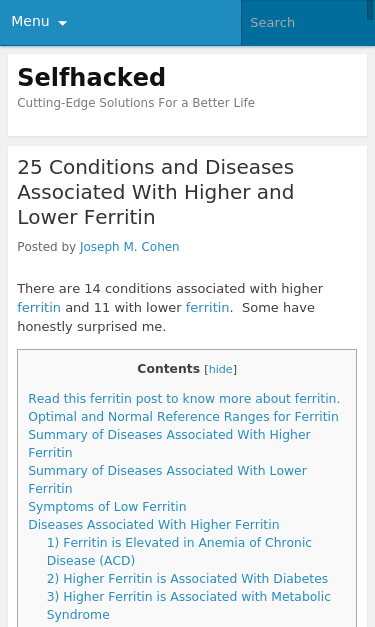Open the Menu dropdown
This screenshot has width=375, height=627.
click(39, 22)
